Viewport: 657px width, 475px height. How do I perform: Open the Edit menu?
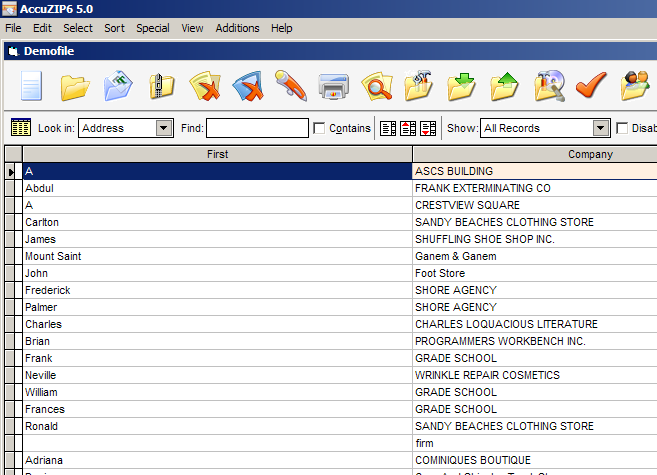coord(42,28)
